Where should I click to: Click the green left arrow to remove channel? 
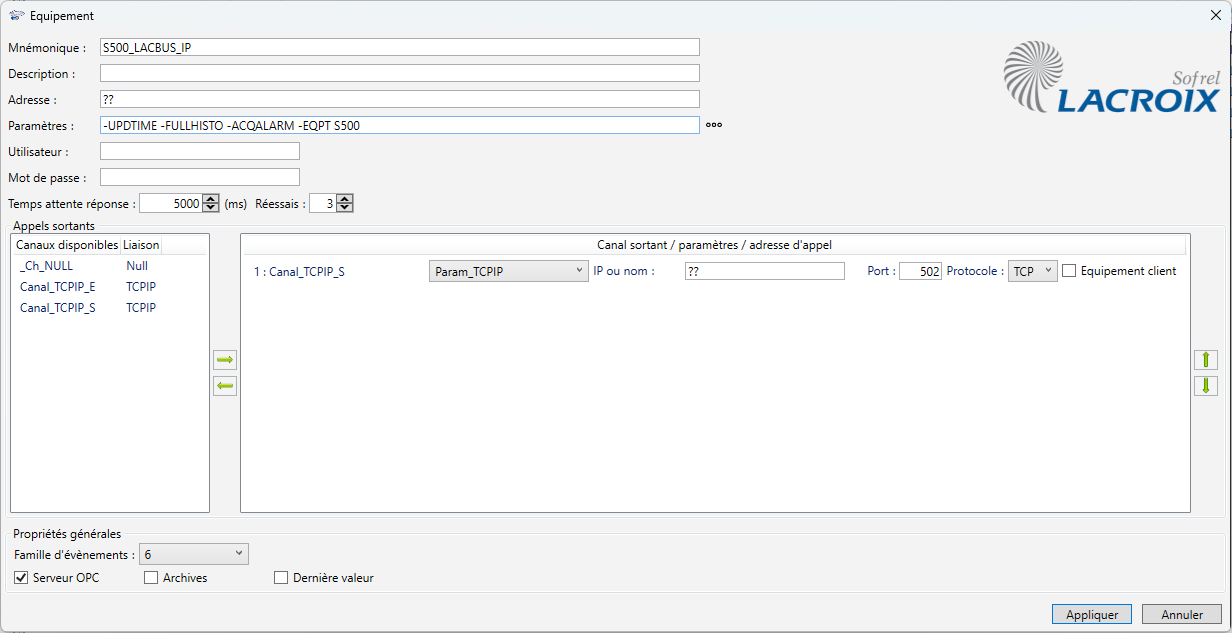[225, 386]
